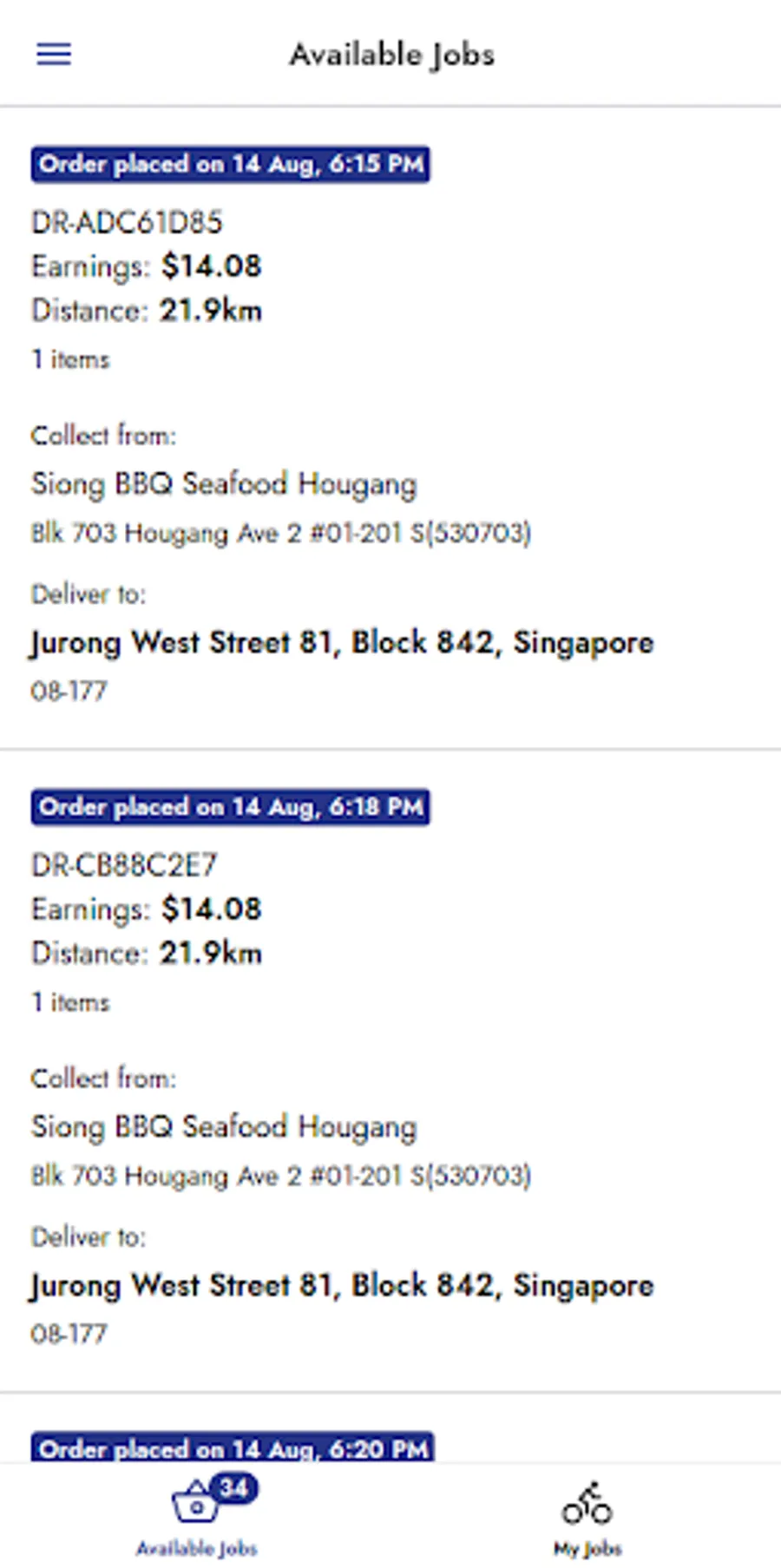Viewport: 781px width, 1568px height.
Task: Tap the second job's 21.9km distance
Action: pos(211,954)
